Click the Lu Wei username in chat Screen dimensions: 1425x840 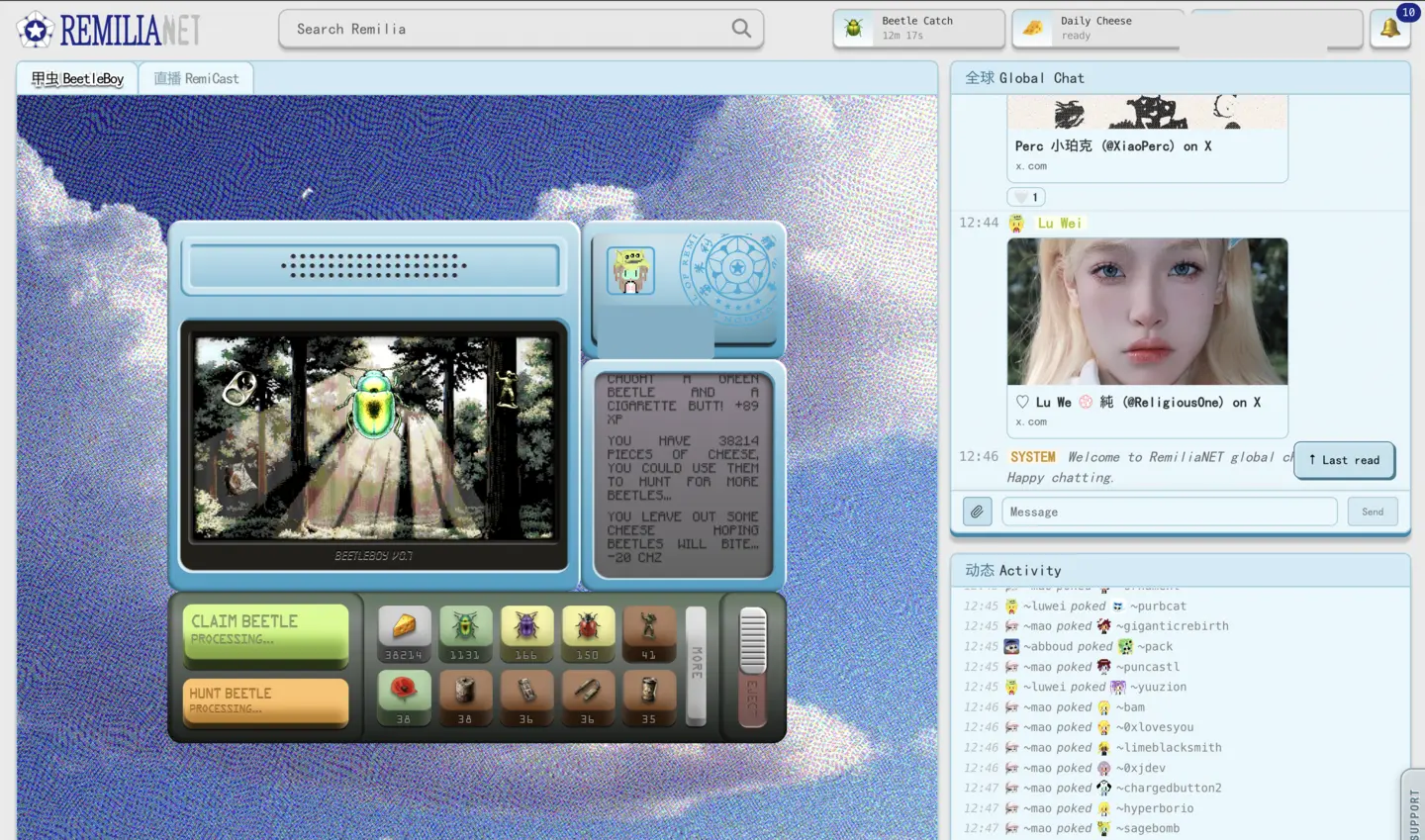(1060, 224)
